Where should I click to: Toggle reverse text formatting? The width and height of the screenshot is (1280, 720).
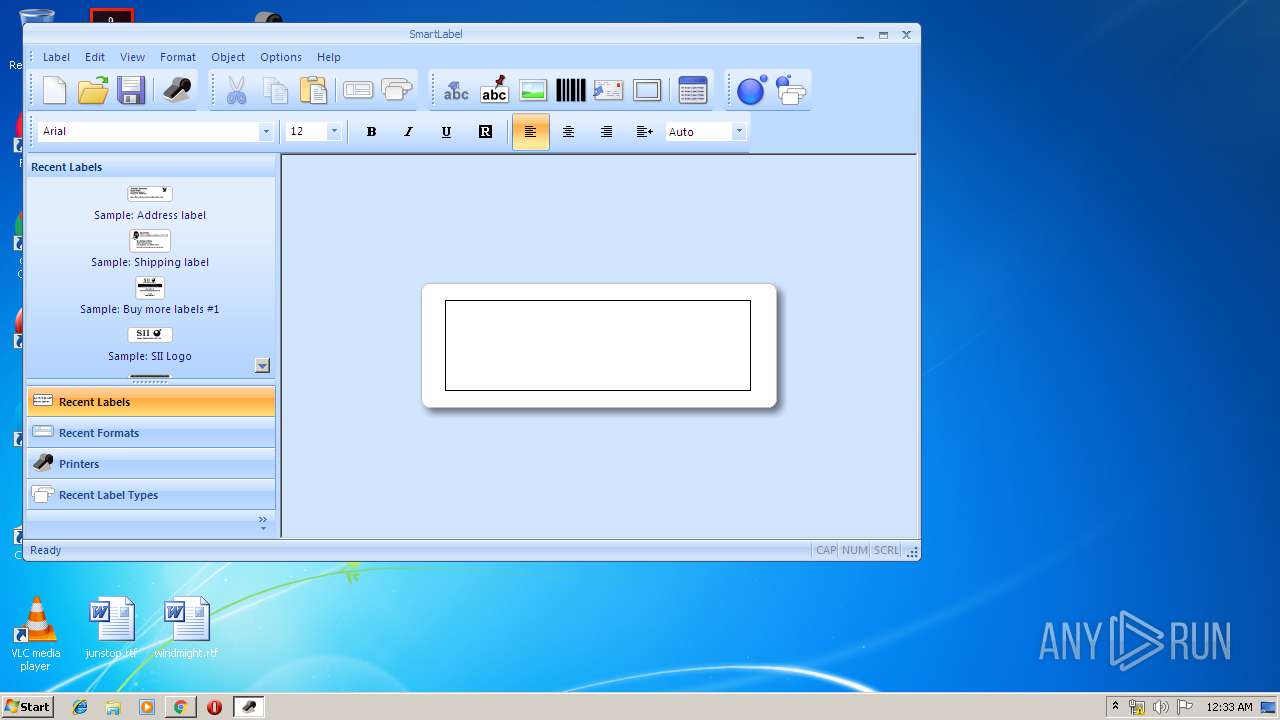click(x=485, y=132)
